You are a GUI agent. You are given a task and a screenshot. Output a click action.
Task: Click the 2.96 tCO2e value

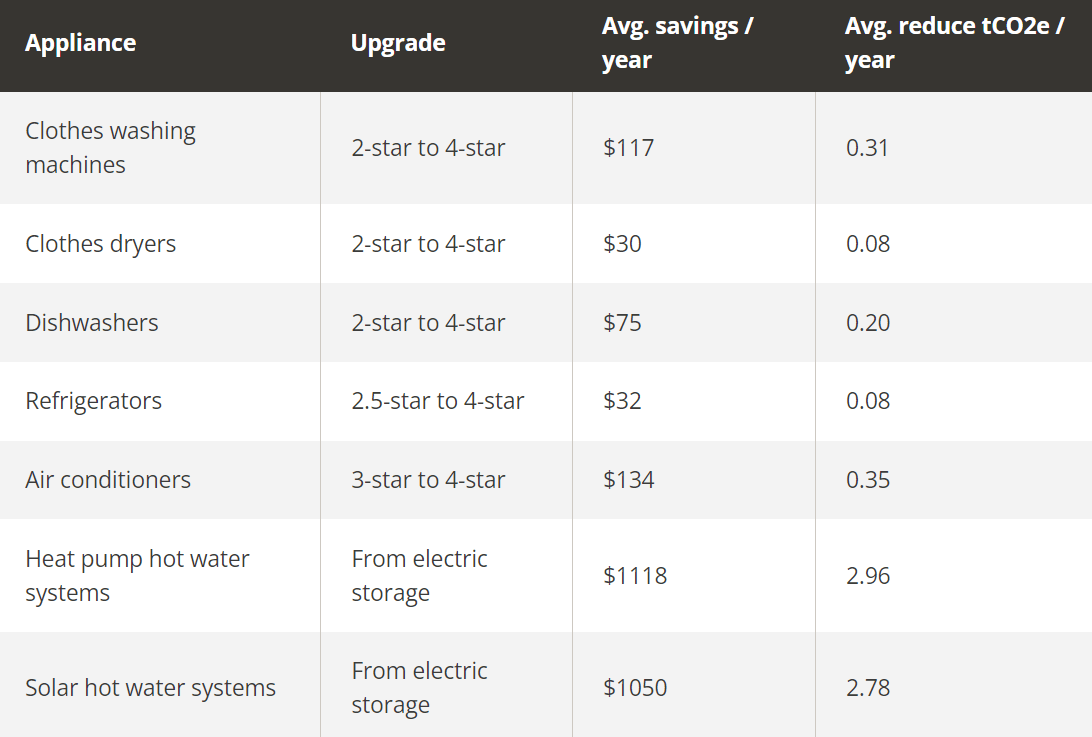867,575
